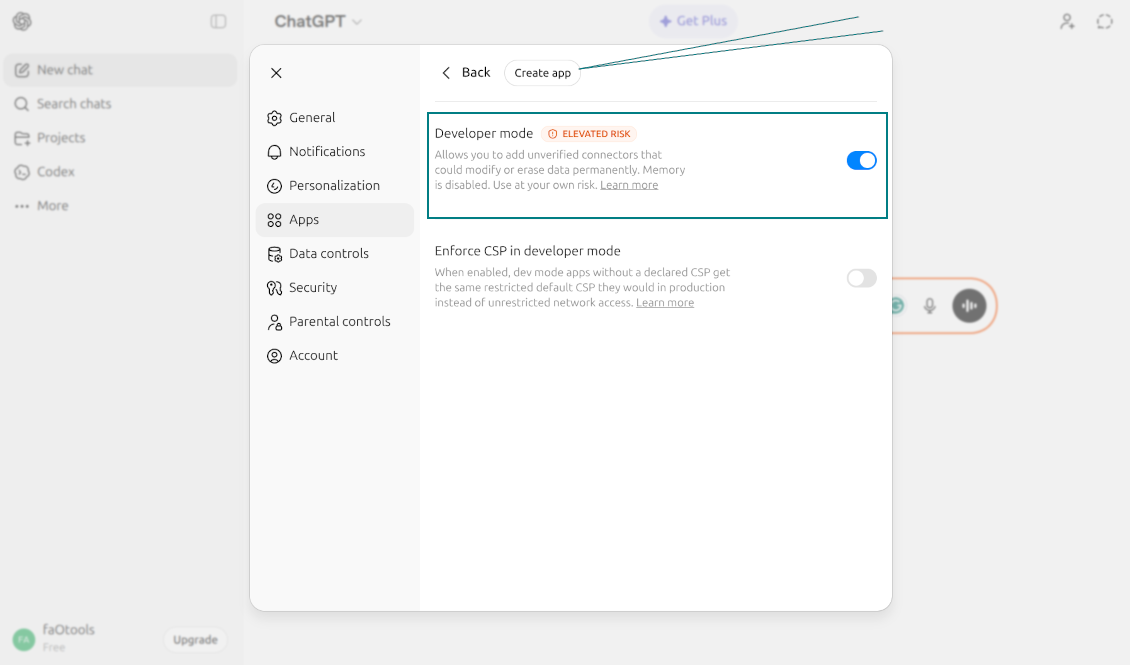Disable the Developer mode toggle
The image size is (1130, 665).
tap(861, 160)
